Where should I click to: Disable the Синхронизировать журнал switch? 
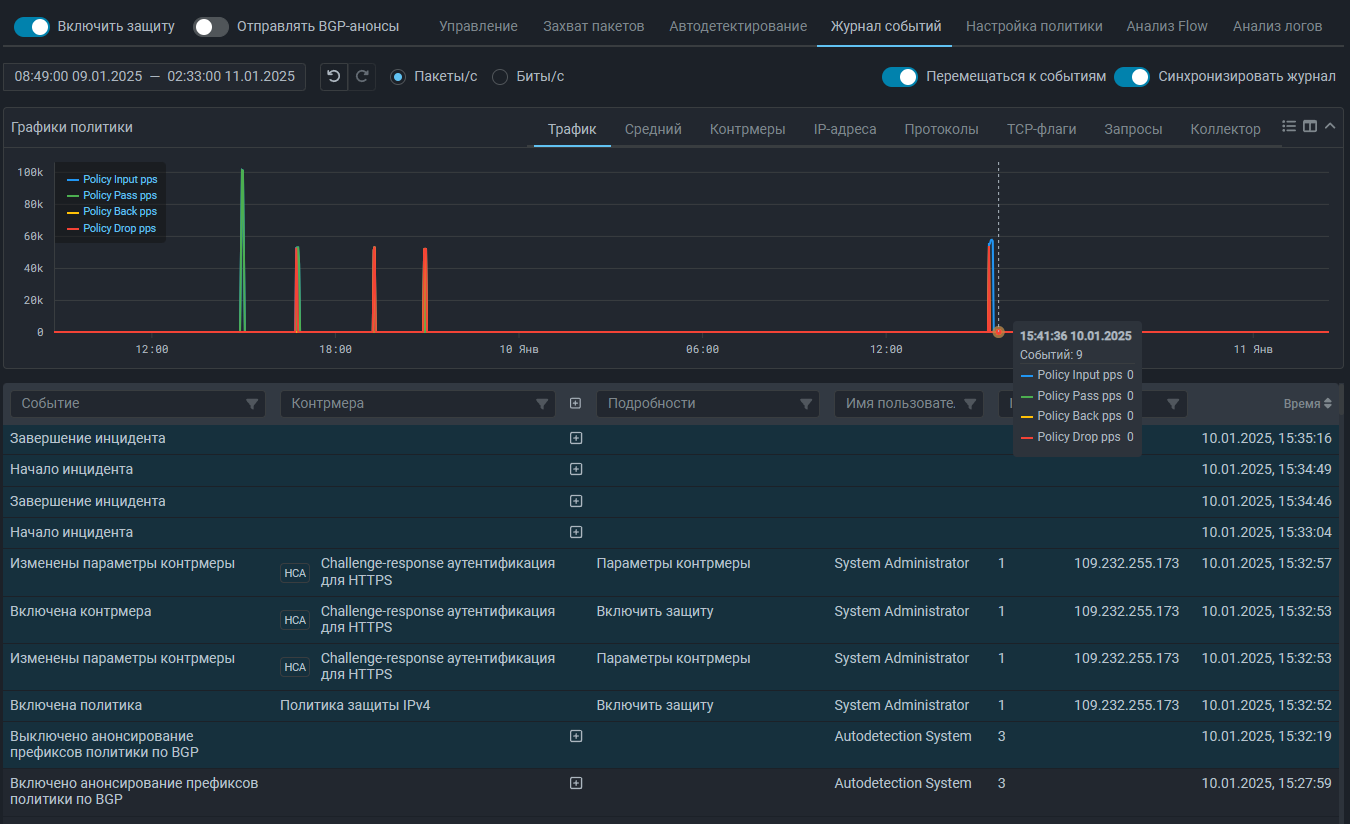[1131, 77]
